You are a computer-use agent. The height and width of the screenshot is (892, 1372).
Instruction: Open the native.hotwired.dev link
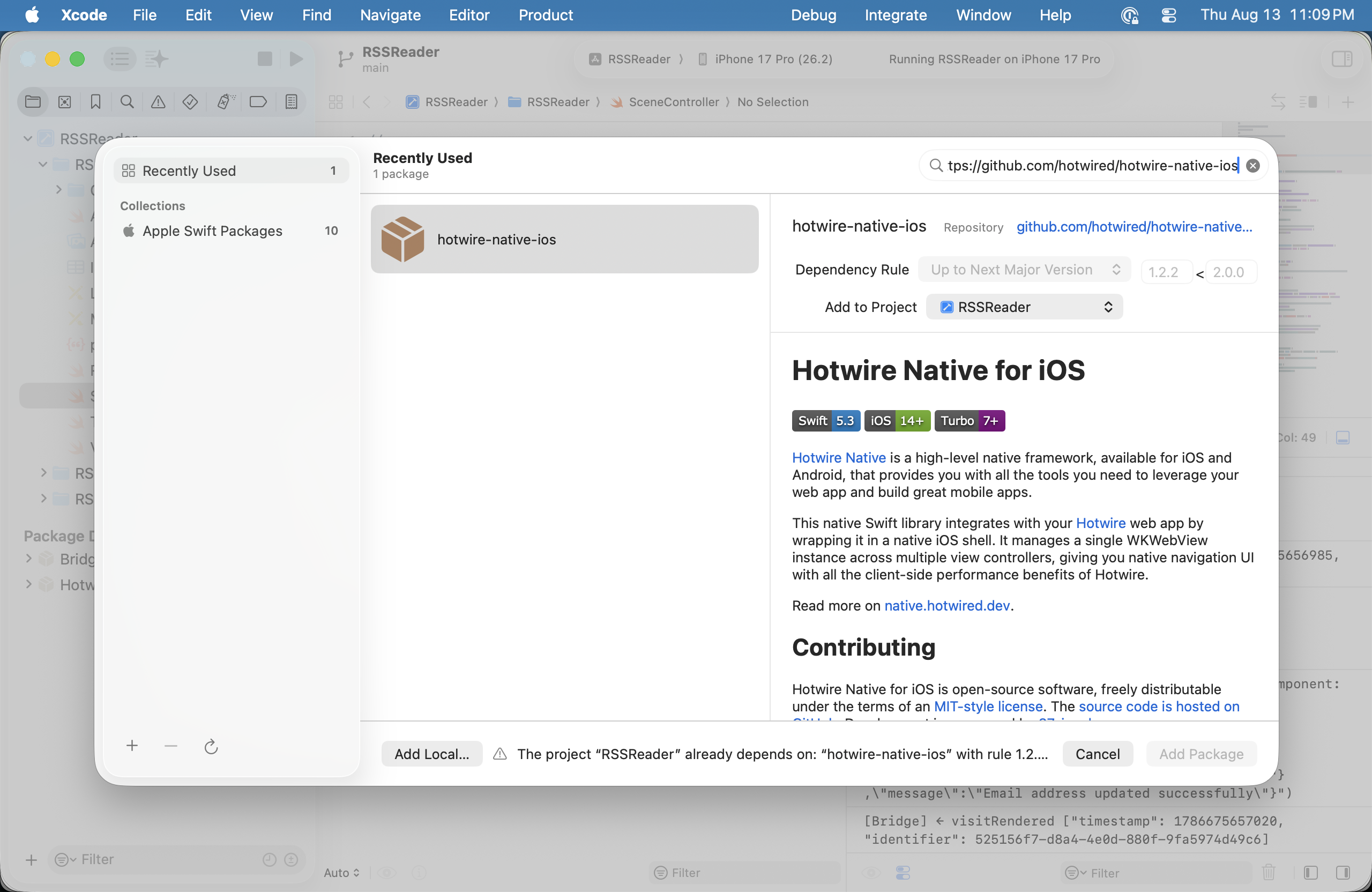click(947, 605)
